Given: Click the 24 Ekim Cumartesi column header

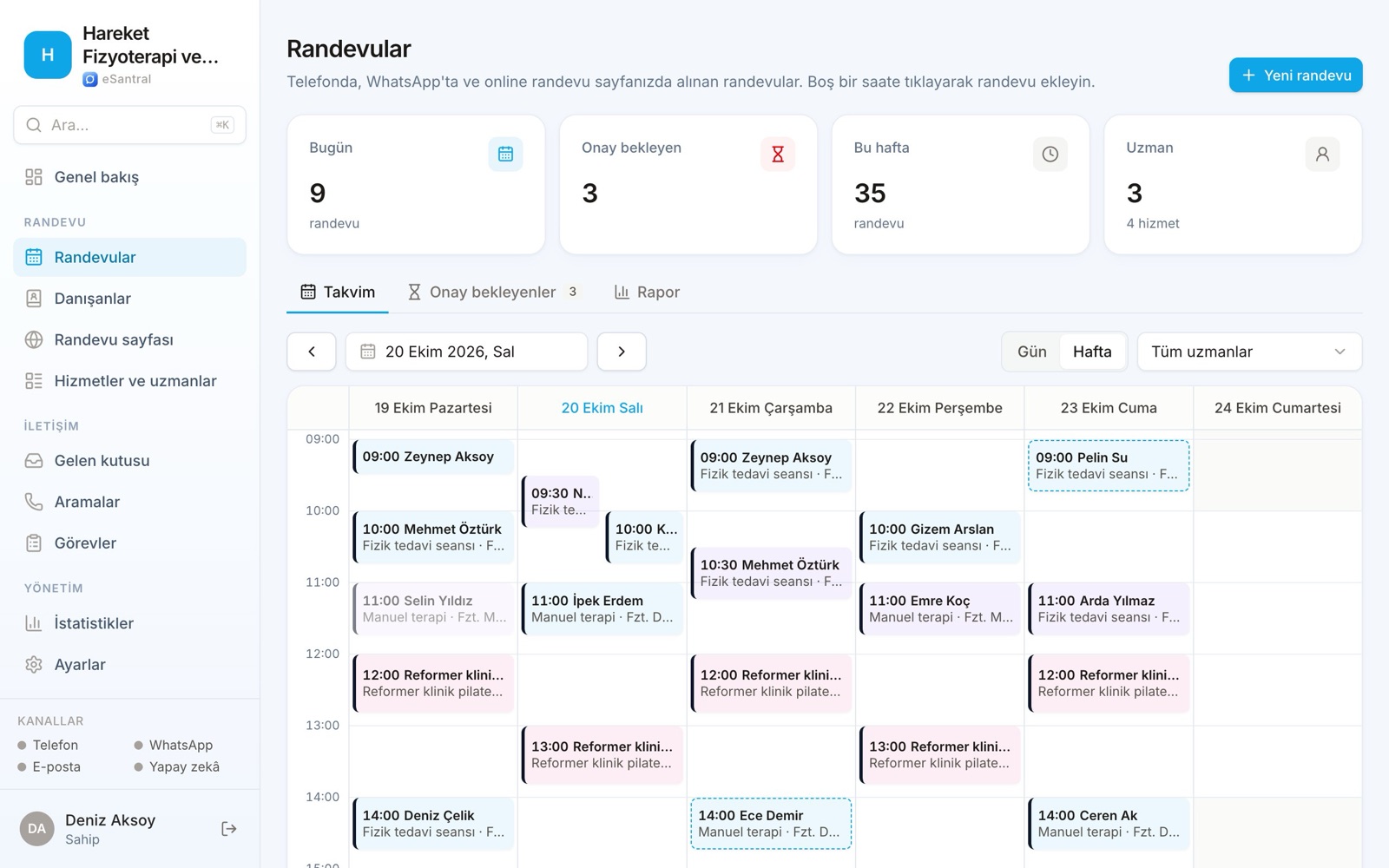Looking at the screenshot, I should 1278,408.
